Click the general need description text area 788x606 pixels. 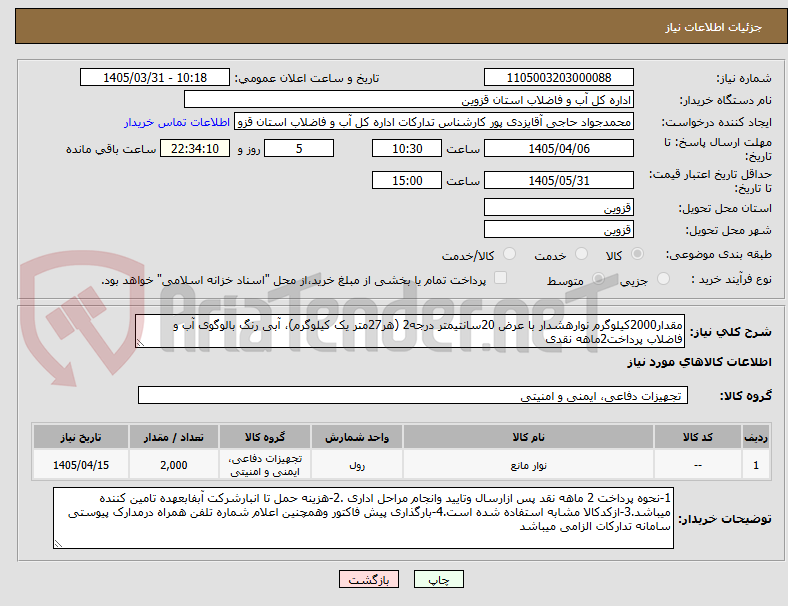click(410, 331)
